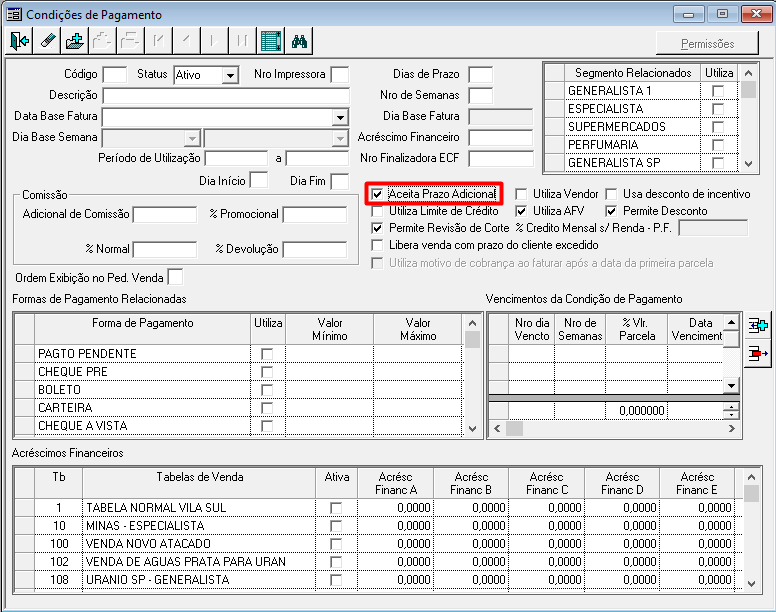The width and height of the screenshot is (776, 612).
Task: Open the Status dropdown
Action: (230, 76)
